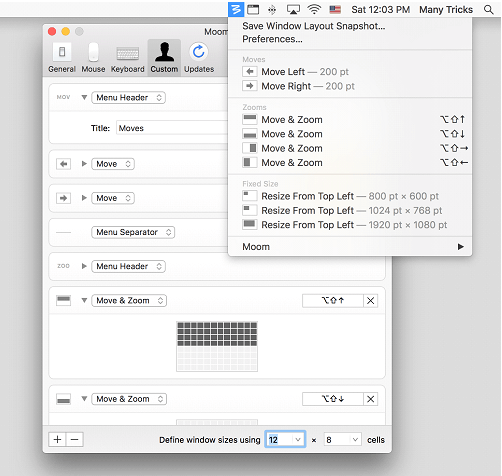The width and height of the screenshot is (502, 476).
Task: Open the Updates preferences icon
Action: click(199, 58)
